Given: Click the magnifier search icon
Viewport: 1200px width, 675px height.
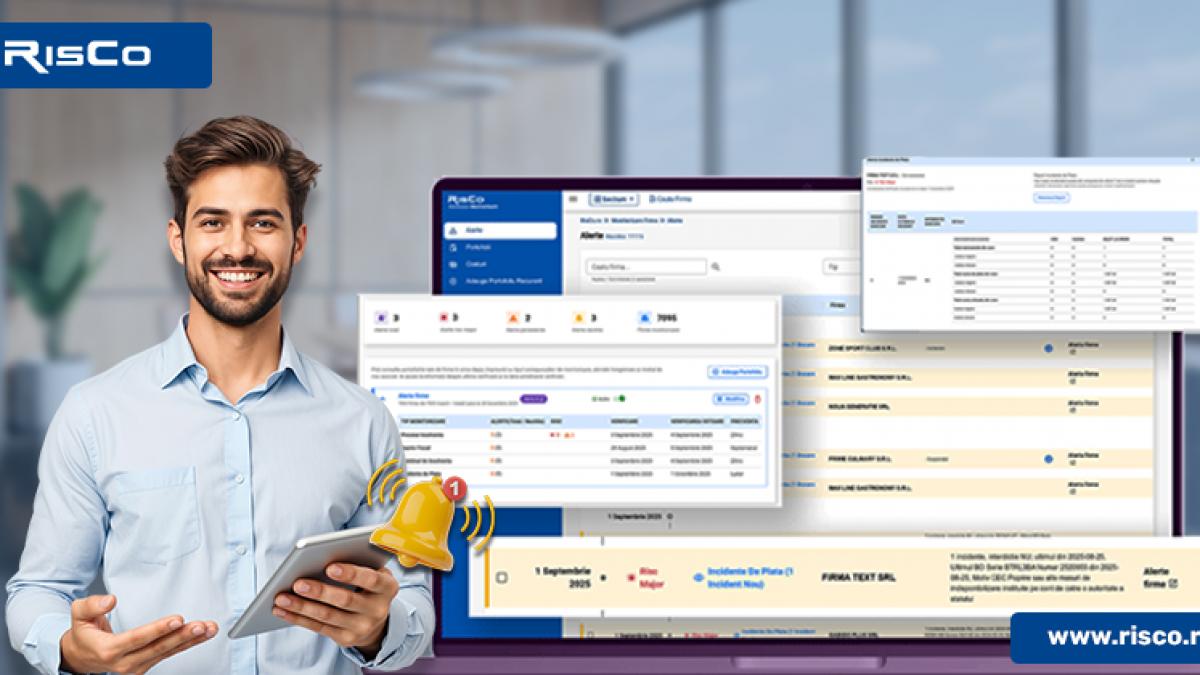Looking at the screenshot, I should tap(715, 267).
